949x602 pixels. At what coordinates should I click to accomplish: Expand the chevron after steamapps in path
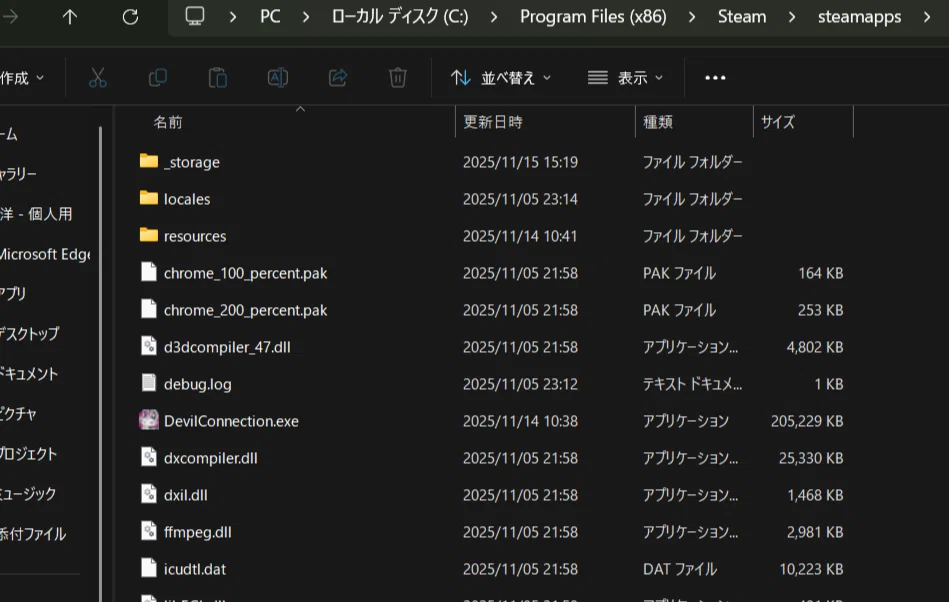(x=927, y=17)
